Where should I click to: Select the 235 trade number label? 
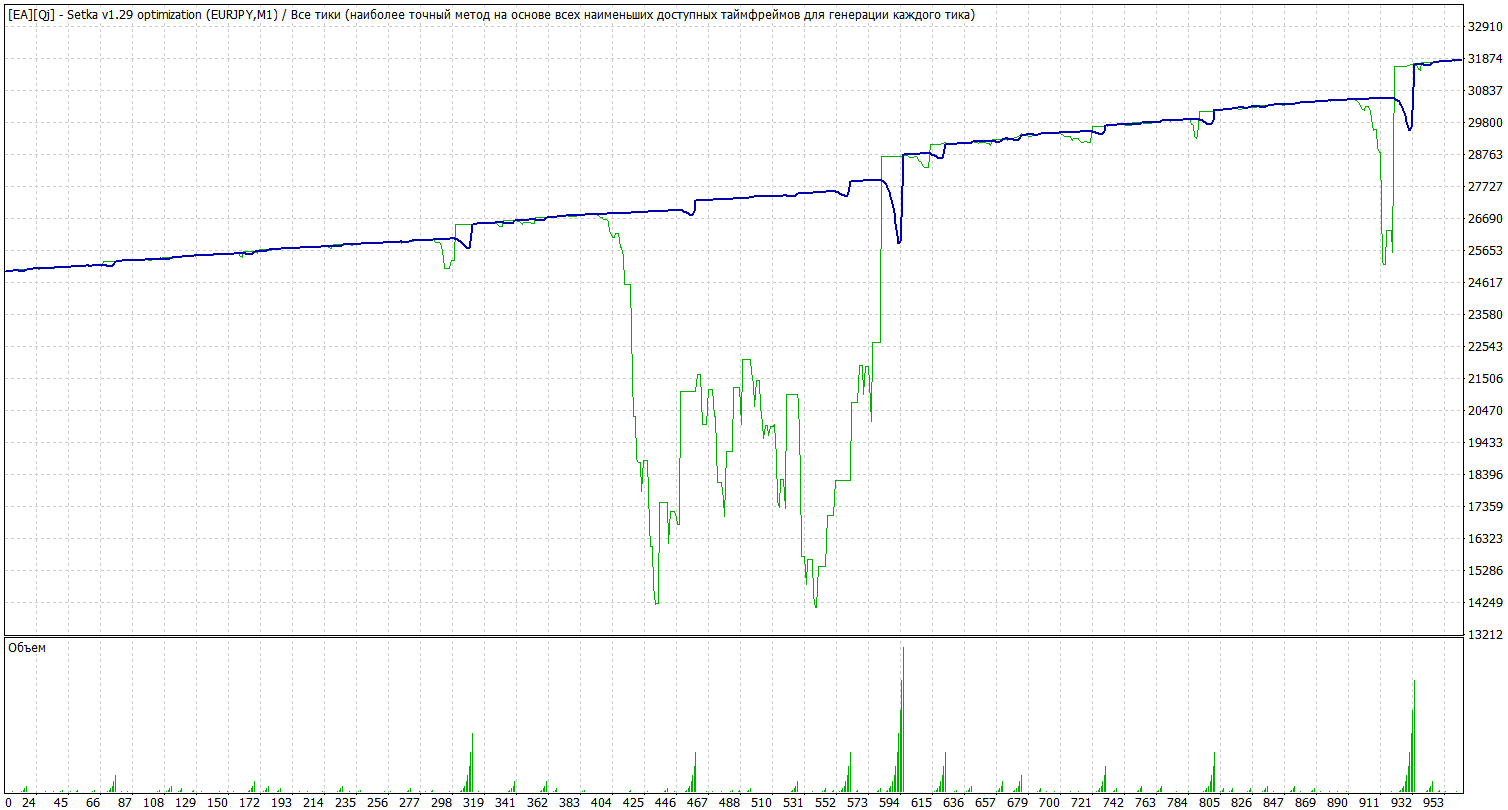[x=346, y=802]
